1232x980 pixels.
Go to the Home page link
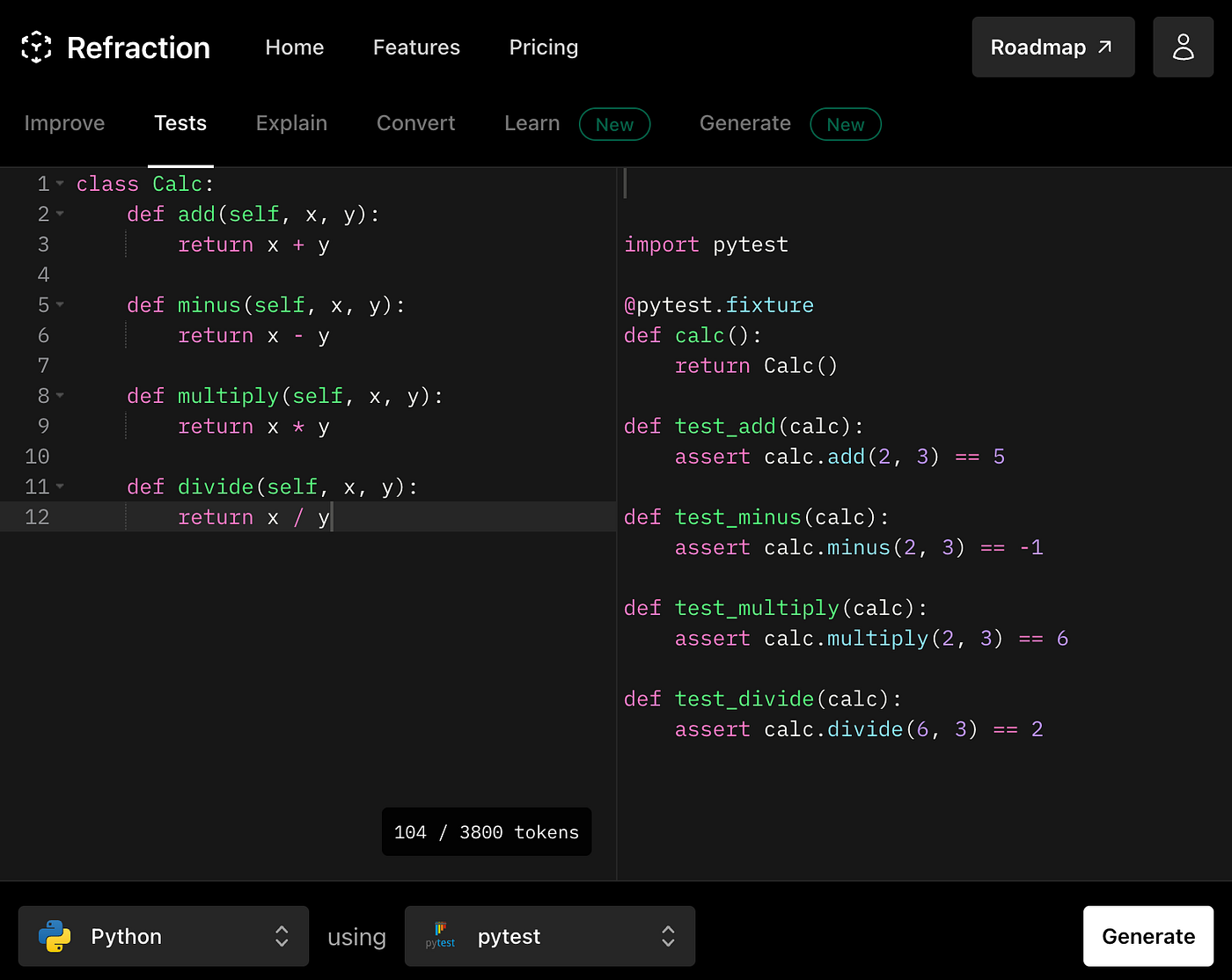click(x=295, y=48)
